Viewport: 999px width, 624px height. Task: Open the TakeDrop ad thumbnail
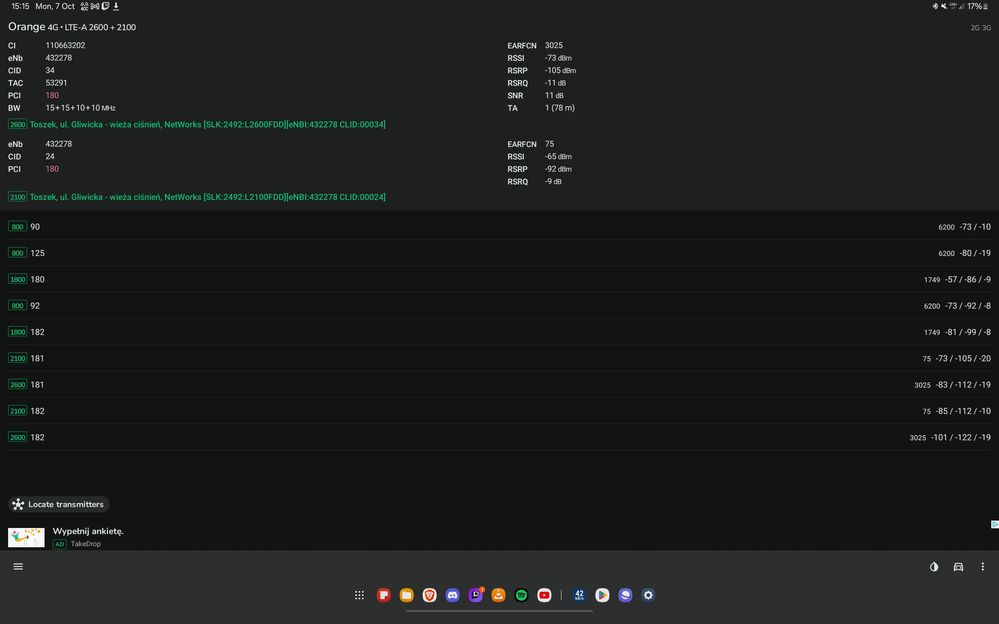(26, 538)
